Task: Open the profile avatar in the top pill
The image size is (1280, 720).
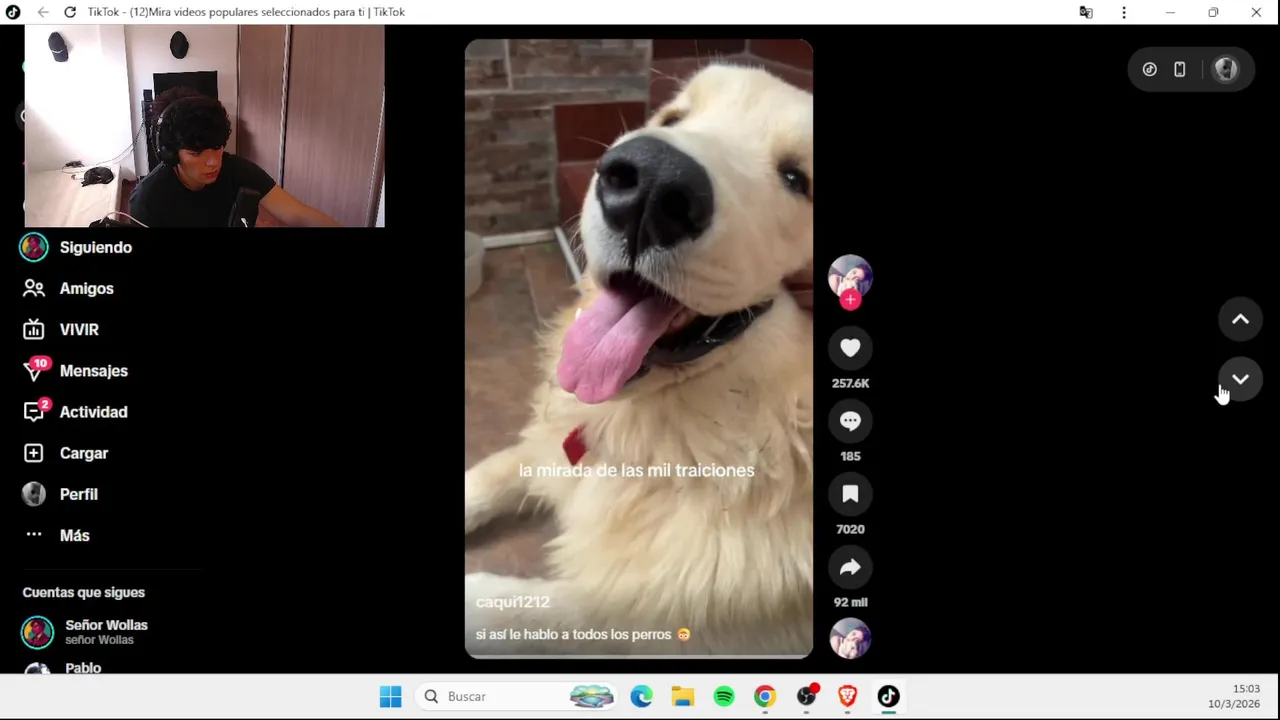Action: (x=1225, y=69)
